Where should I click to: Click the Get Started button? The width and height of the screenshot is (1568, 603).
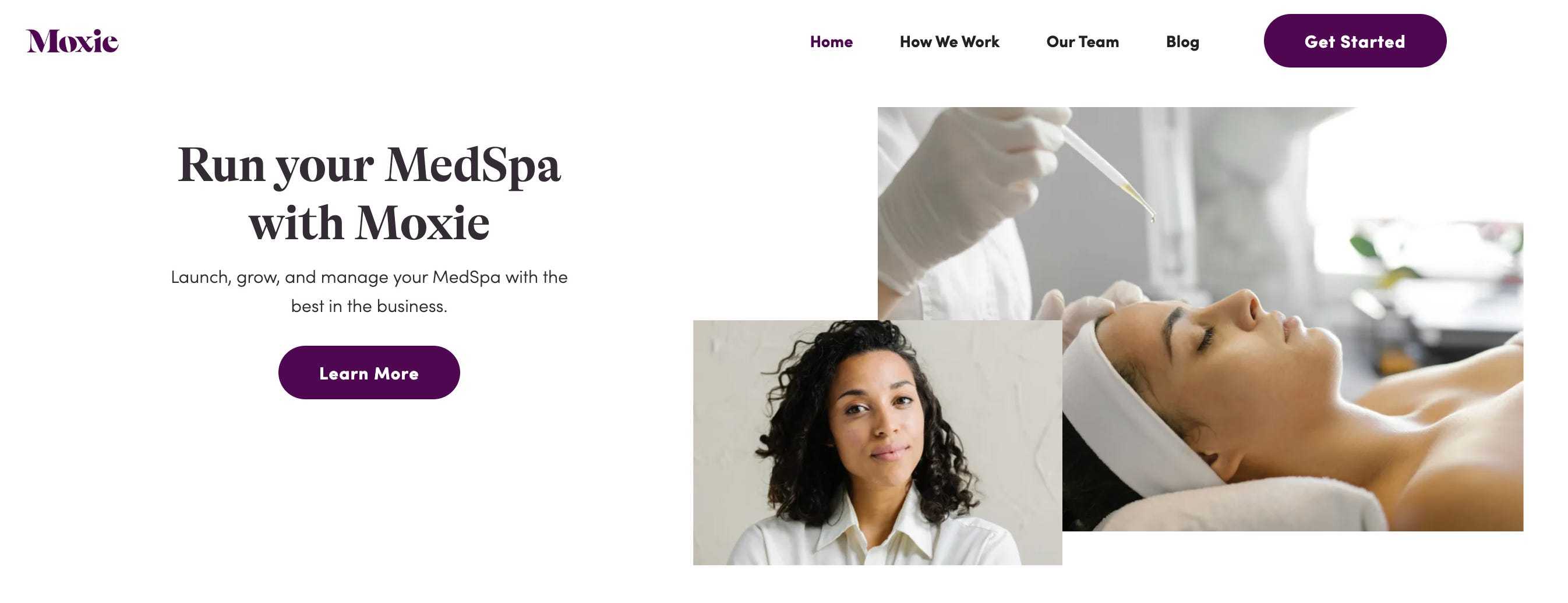coord(1354,41)
